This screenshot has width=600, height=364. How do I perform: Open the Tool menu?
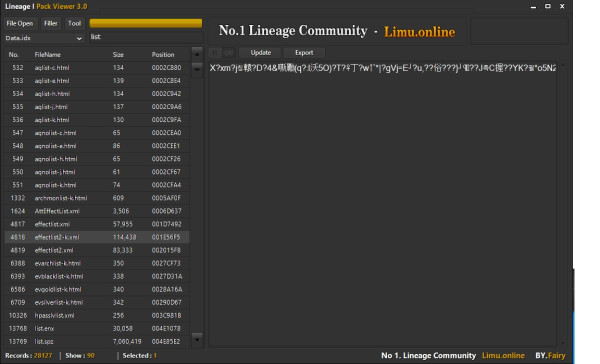[x=74, y=23]
